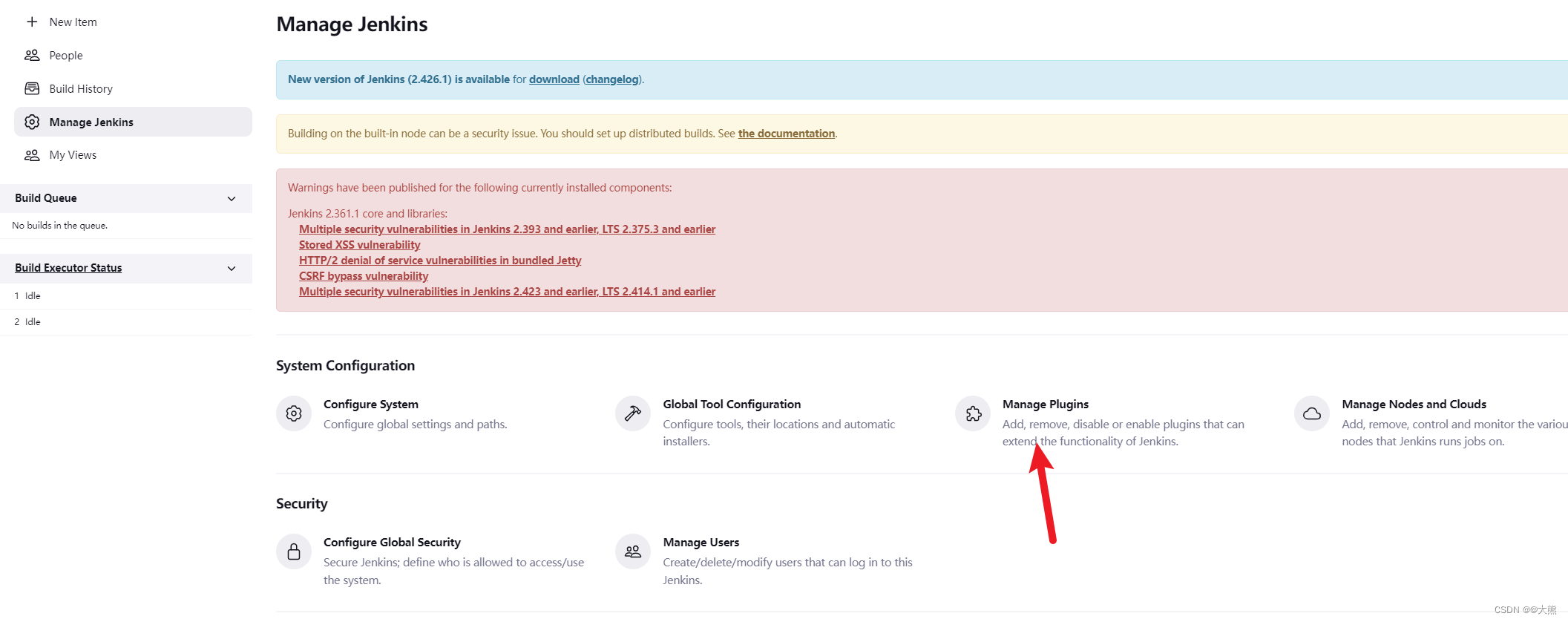Open Global Tool Configuration title
1568x622 pixels.
732,405
